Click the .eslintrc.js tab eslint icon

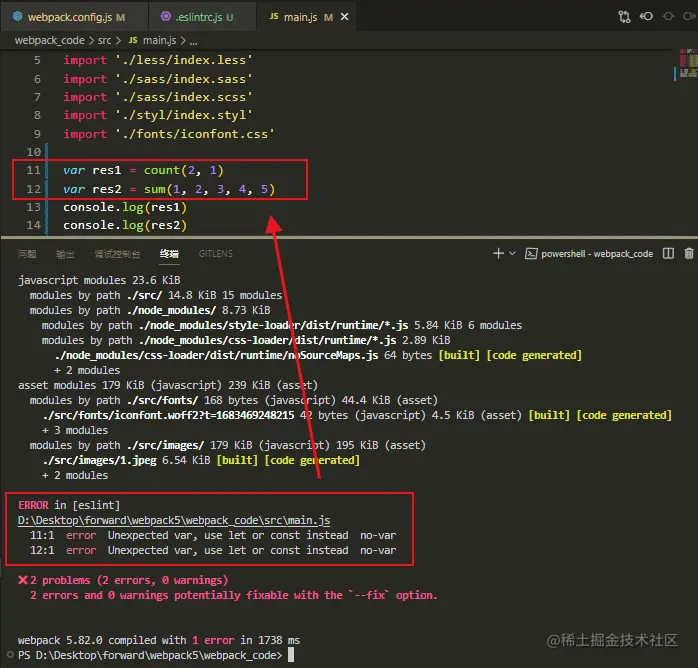(166, 16)
